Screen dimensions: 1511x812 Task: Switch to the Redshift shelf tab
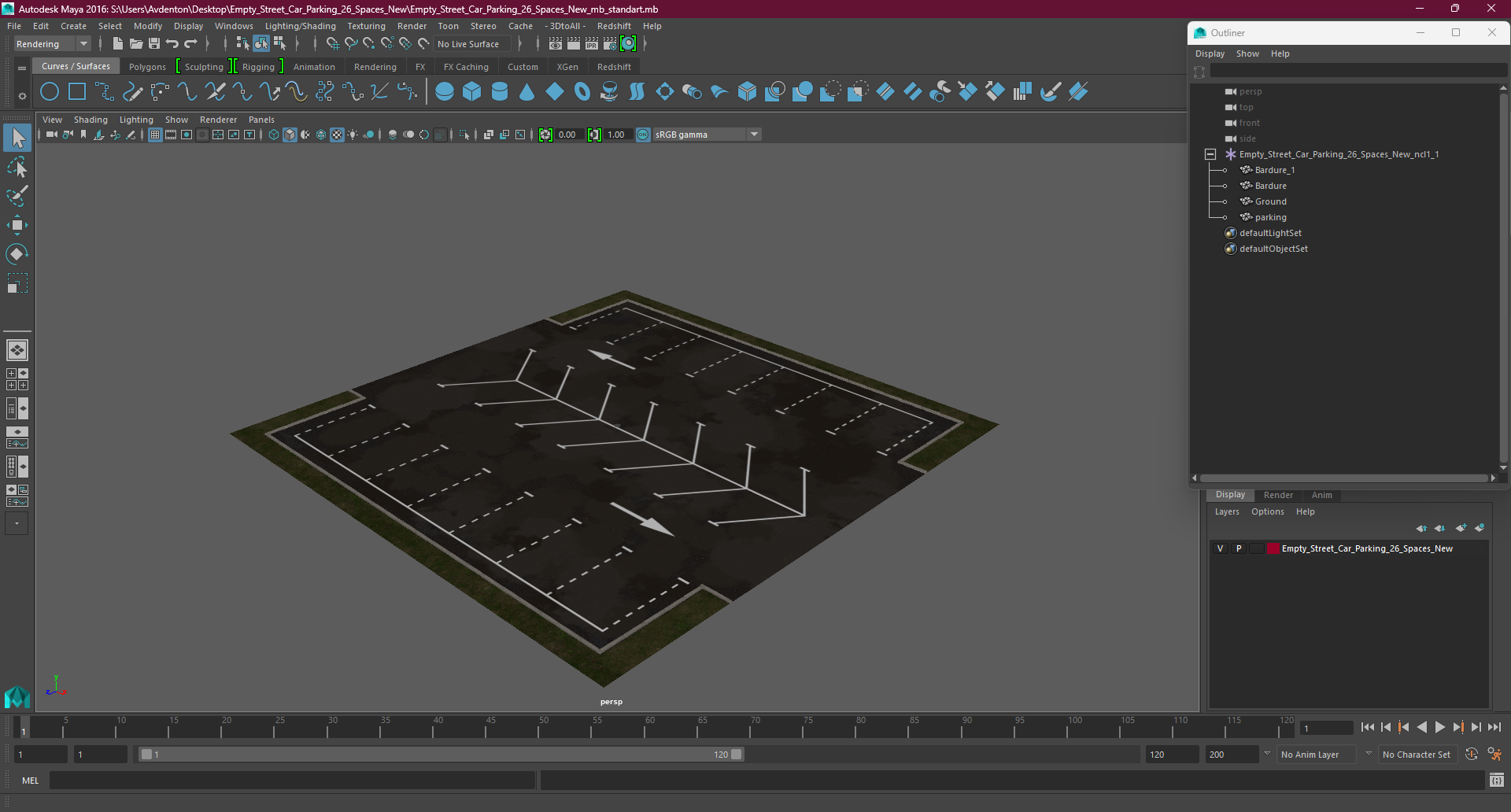(x=614, y=67)
